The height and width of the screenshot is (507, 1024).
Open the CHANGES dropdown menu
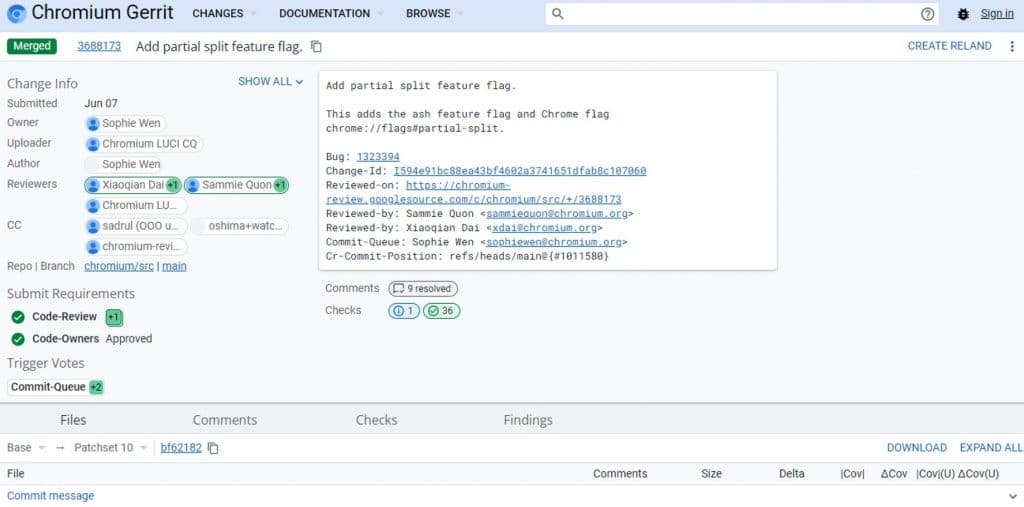(224, 13)
